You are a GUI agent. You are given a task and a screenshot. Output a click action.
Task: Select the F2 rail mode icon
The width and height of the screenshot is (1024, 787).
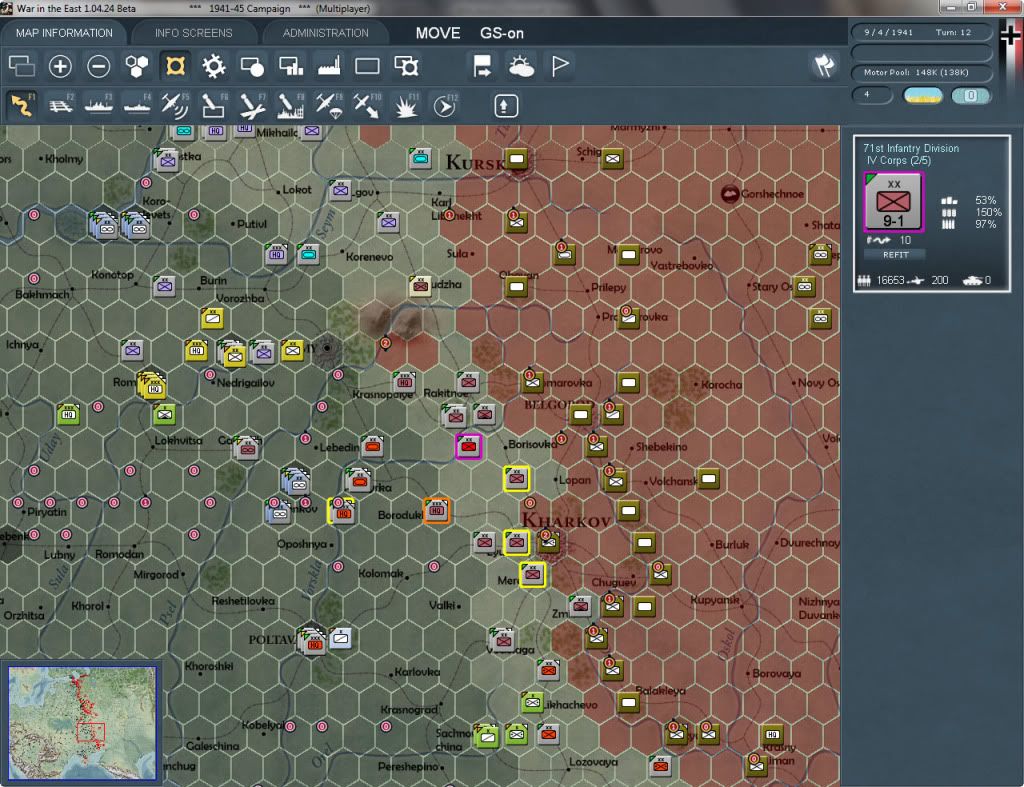click(61, 105)
